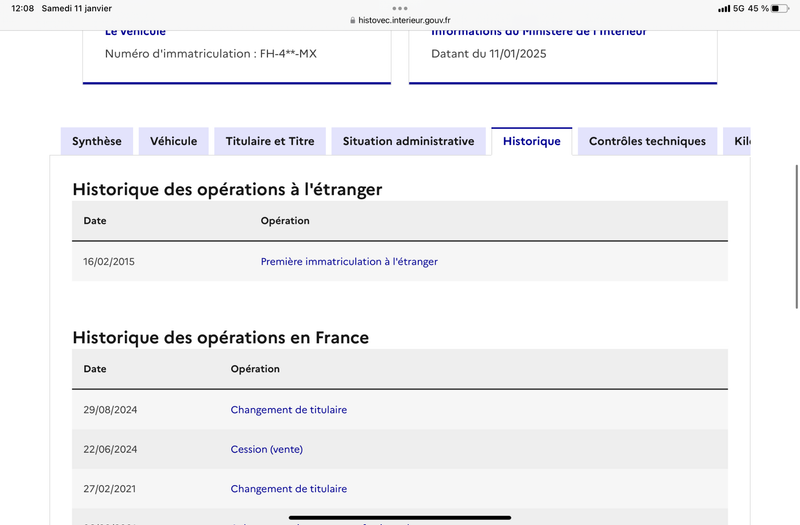The image size is (800, 525).
Task: Go to the Situation administrative tab
Action: 408,141
